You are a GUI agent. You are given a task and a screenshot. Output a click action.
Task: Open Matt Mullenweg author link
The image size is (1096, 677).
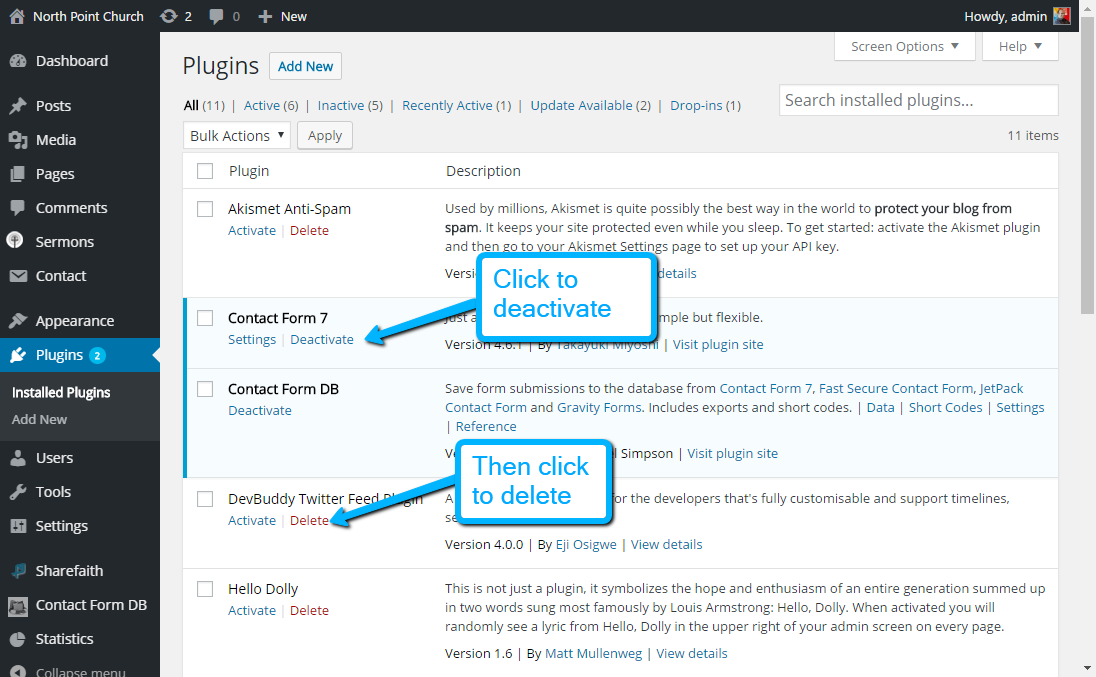(x=593, y=654)
